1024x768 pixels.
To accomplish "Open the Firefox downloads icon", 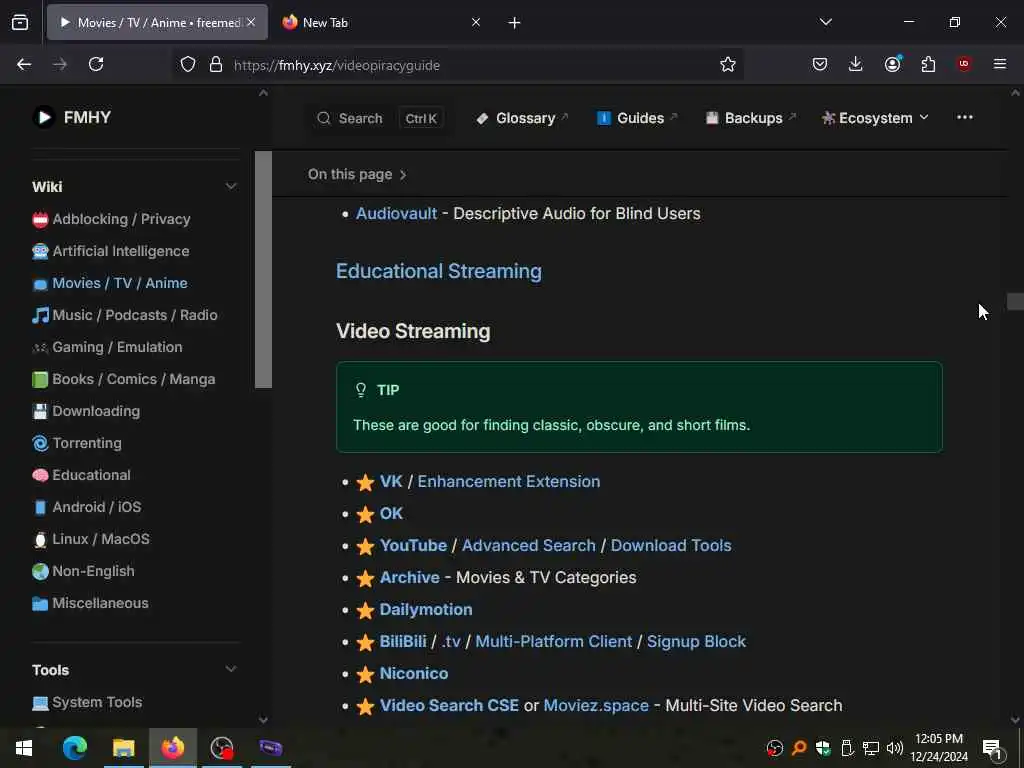I will pos(856,64).
